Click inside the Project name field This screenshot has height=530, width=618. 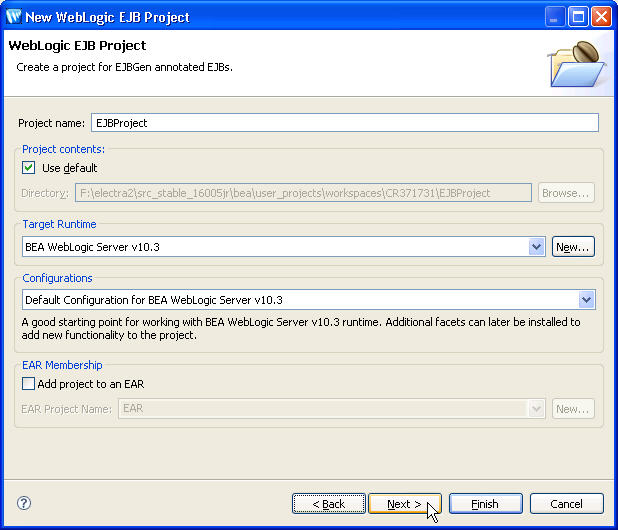pos(345,123)
